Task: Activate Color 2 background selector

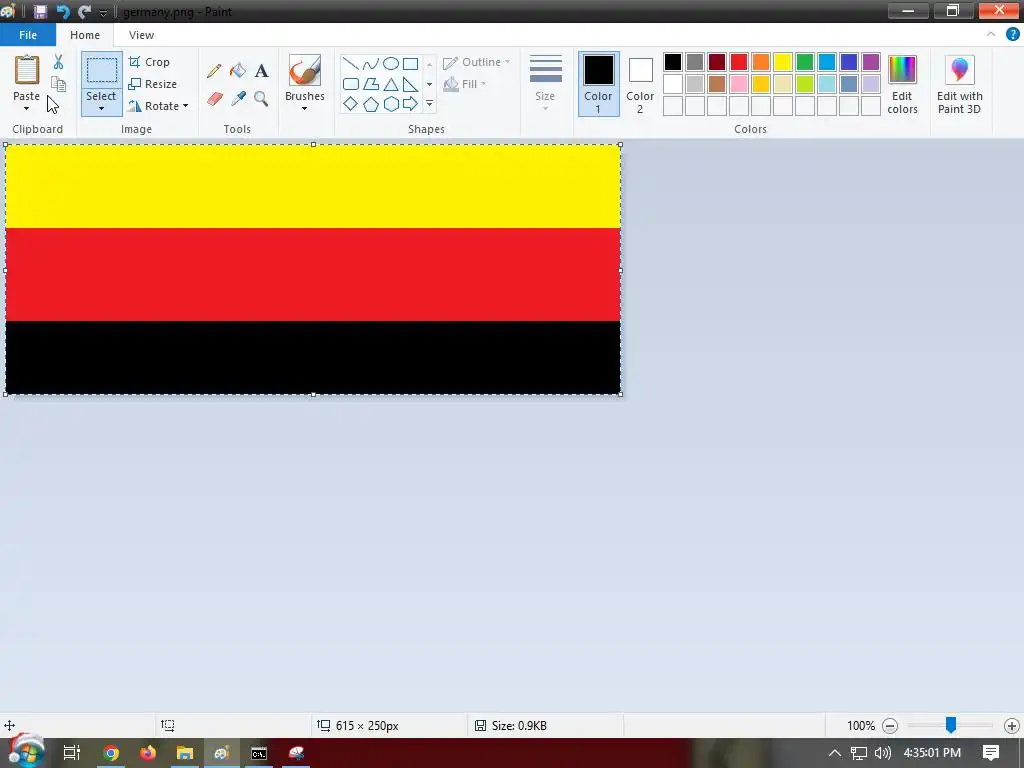Action: pyautogui.click(x=640, y=84)
